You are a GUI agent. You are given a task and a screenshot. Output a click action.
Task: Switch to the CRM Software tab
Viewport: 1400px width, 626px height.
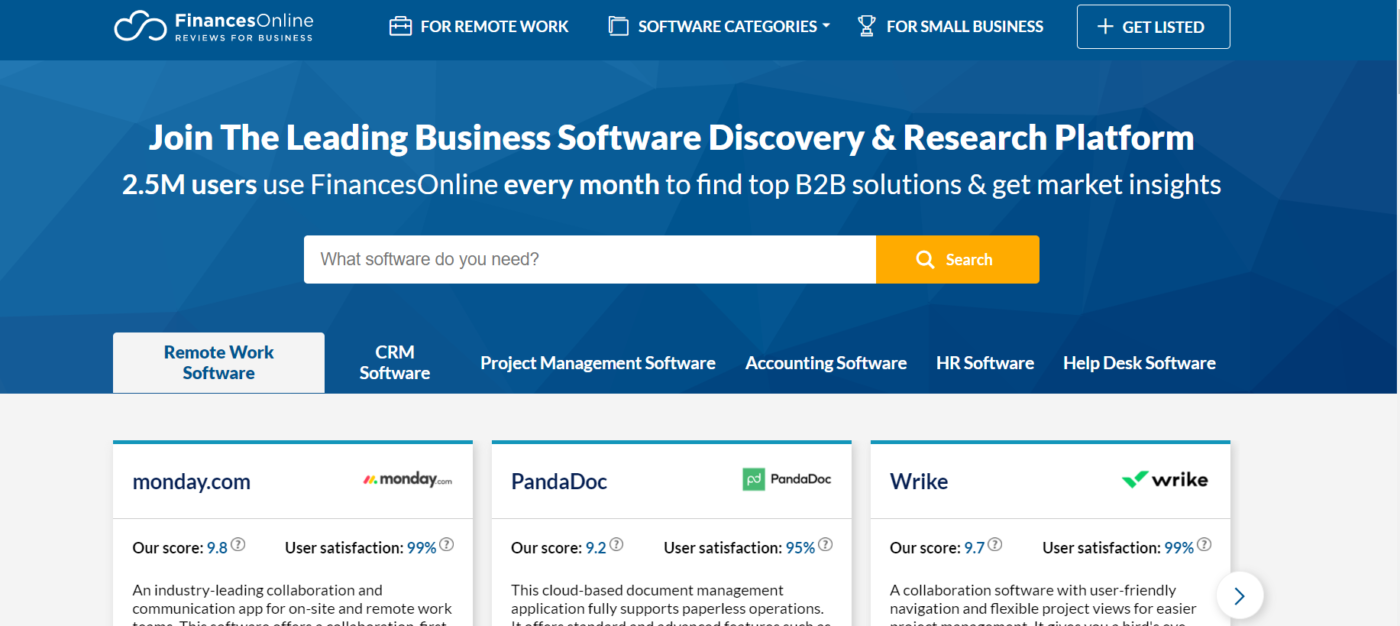pos(394,362)
